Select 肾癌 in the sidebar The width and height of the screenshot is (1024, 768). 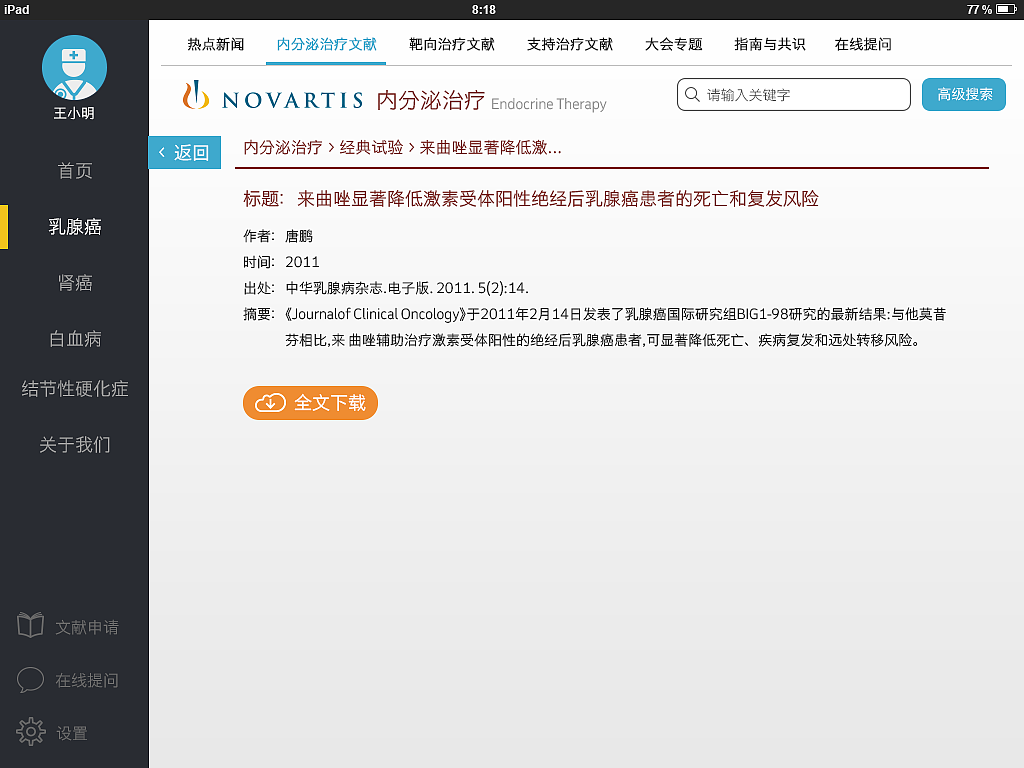76,283
